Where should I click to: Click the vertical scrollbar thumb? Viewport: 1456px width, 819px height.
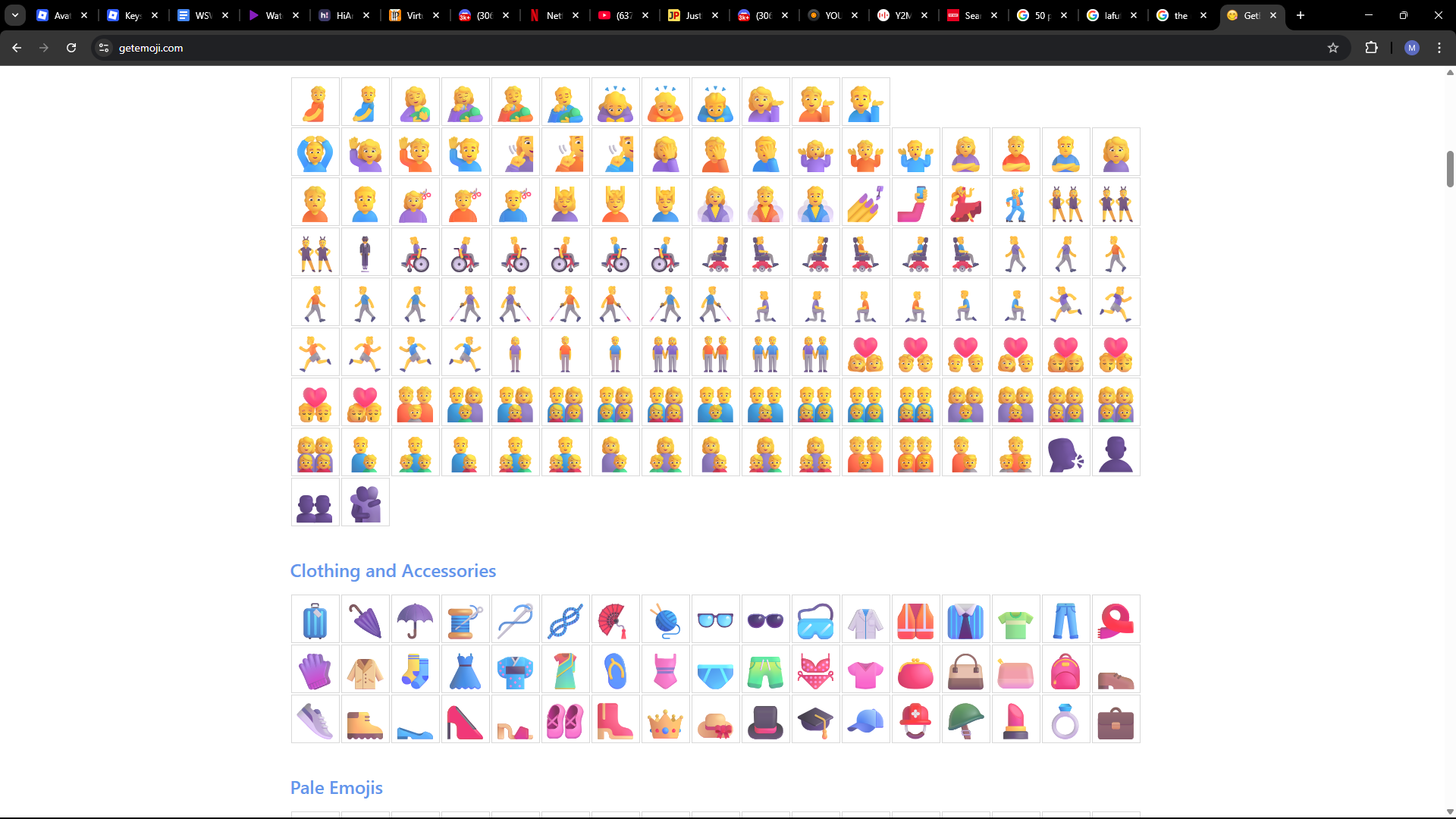coord(1450,169)
